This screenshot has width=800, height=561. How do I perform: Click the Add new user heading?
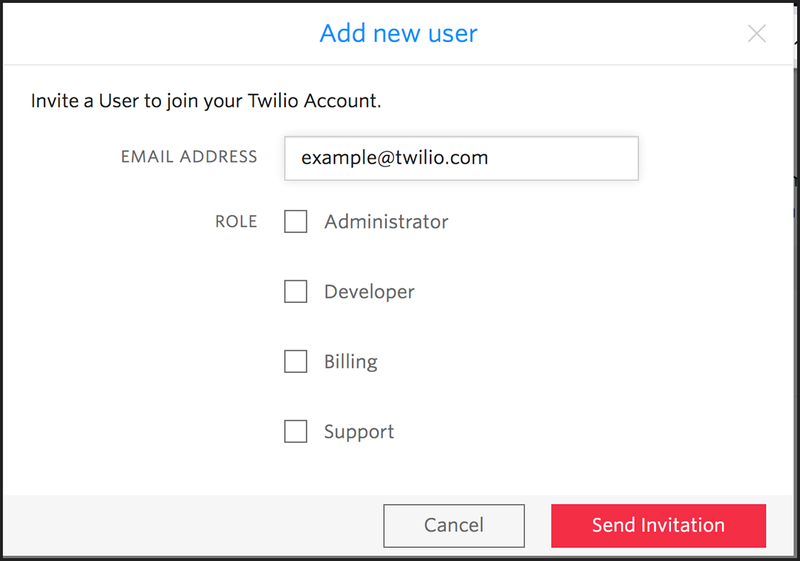point(398,34)
